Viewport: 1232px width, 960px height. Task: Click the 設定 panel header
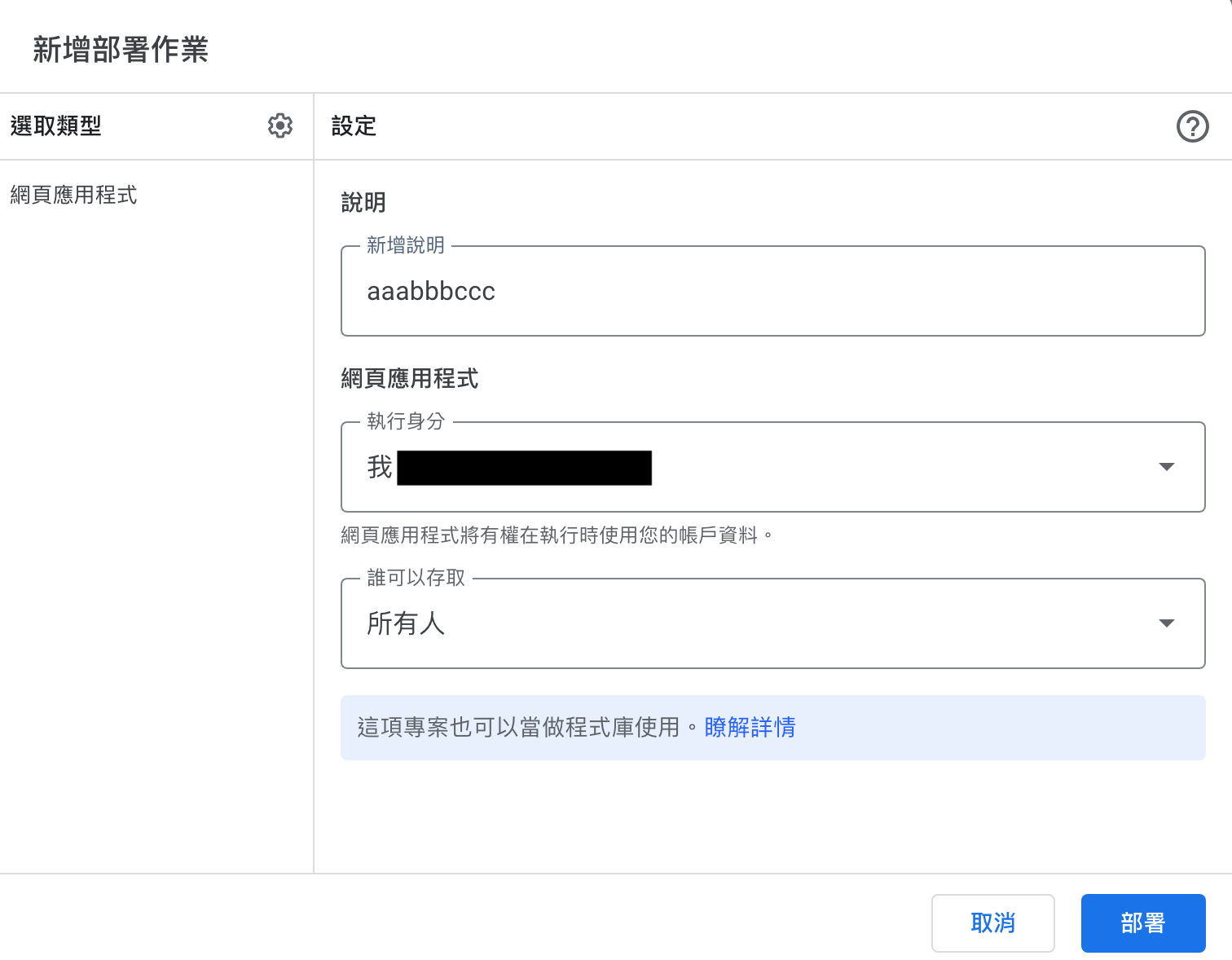point(354,126)
